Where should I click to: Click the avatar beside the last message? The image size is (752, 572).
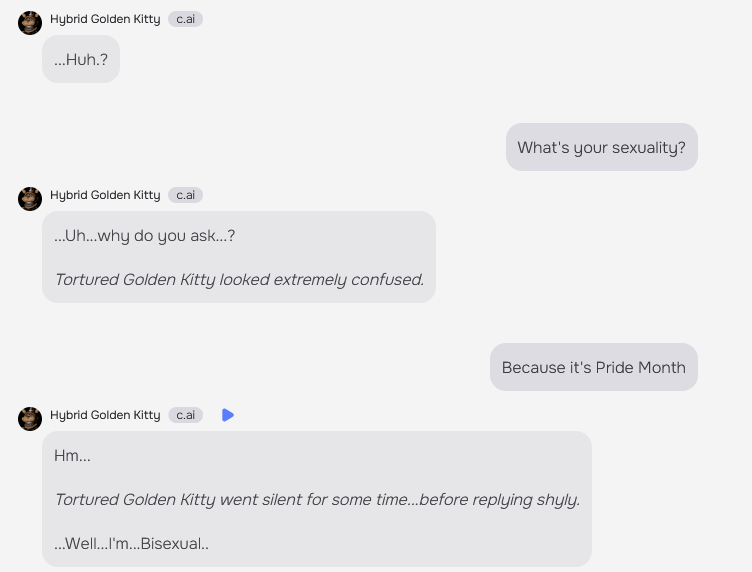pos(30,419)
